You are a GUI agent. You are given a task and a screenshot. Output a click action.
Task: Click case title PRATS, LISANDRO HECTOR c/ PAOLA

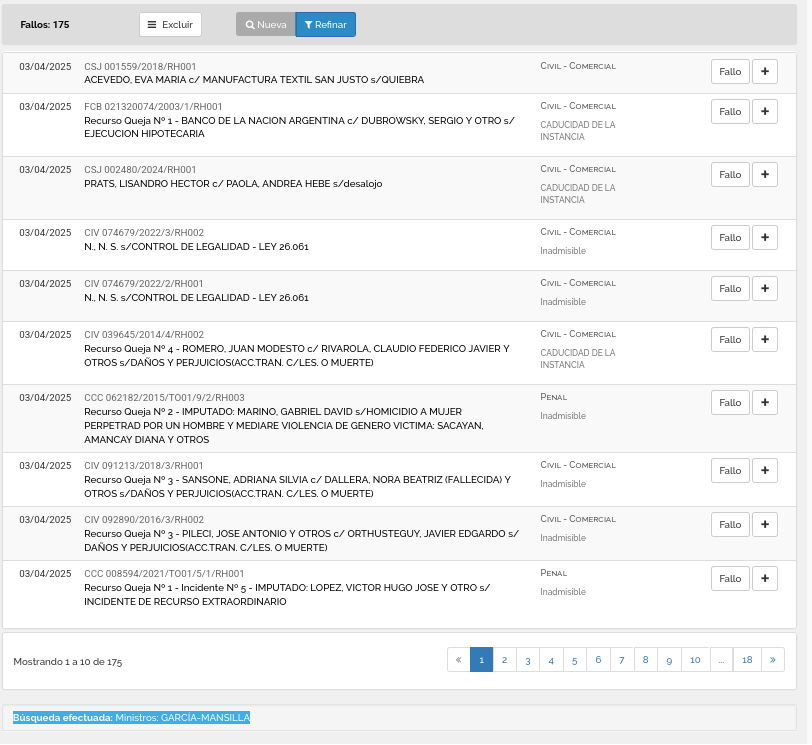pyautogui.click(x=233, y=184)
